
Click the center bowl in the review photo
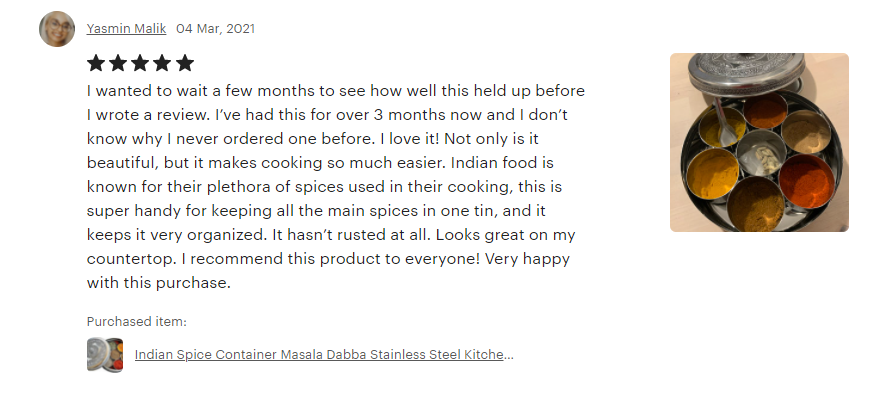tap(761, 153)
